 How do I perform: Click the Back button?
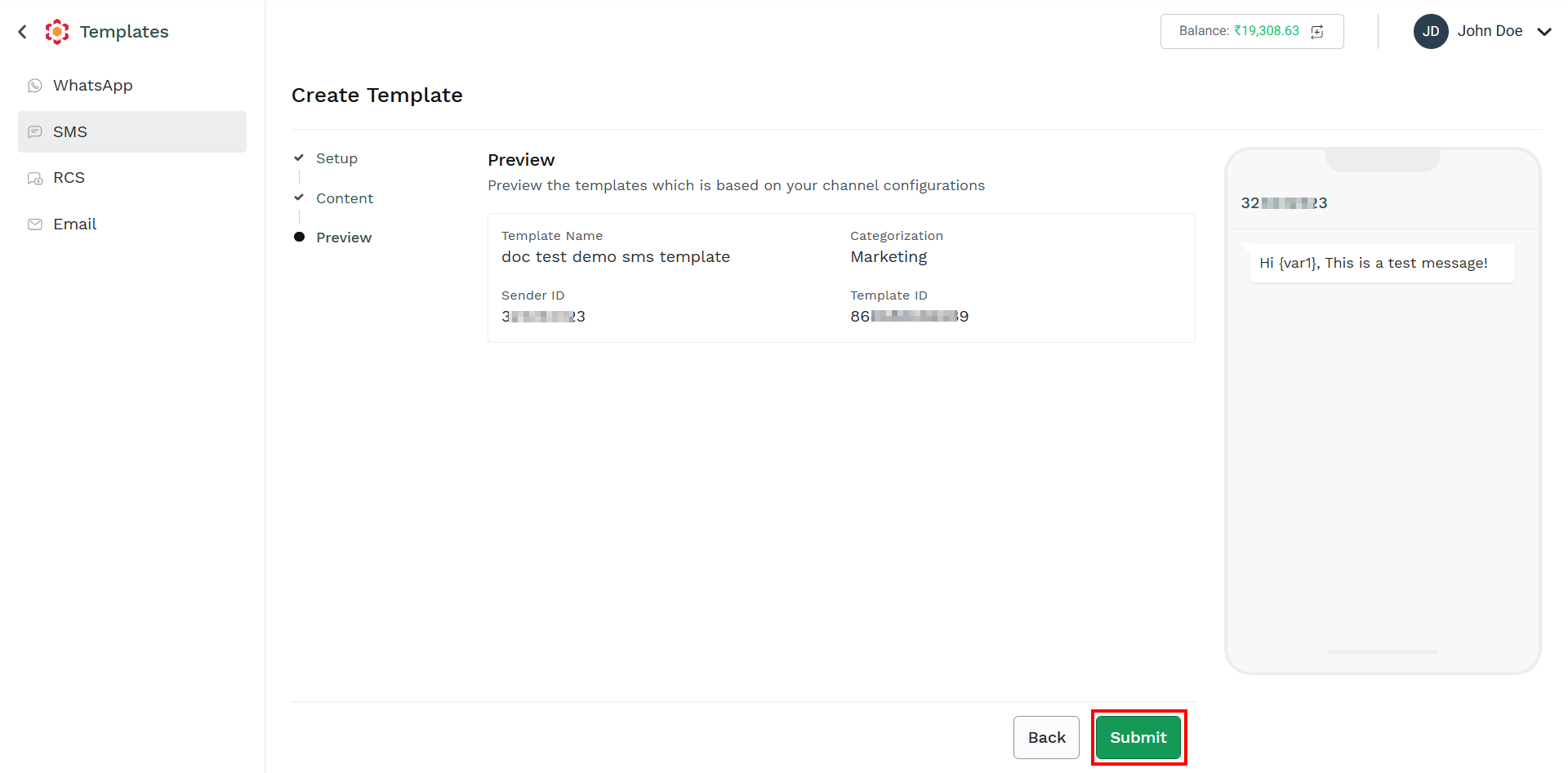[x=1046, y=737]
